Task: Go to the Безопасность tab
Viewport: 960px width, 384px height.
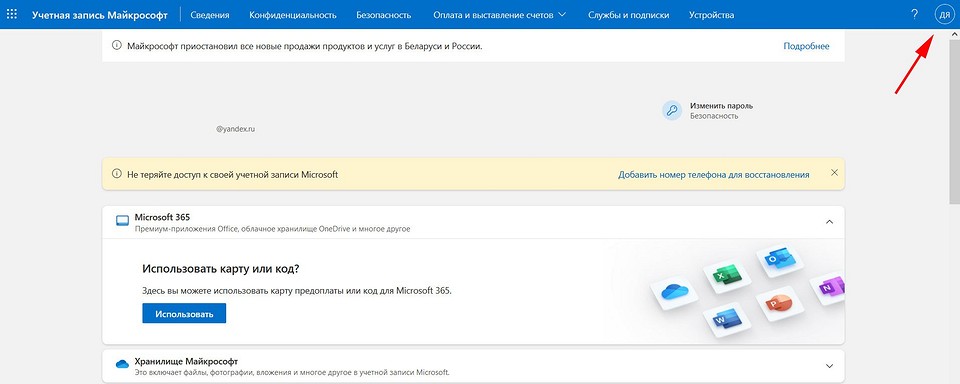Action: pos(383,15)
